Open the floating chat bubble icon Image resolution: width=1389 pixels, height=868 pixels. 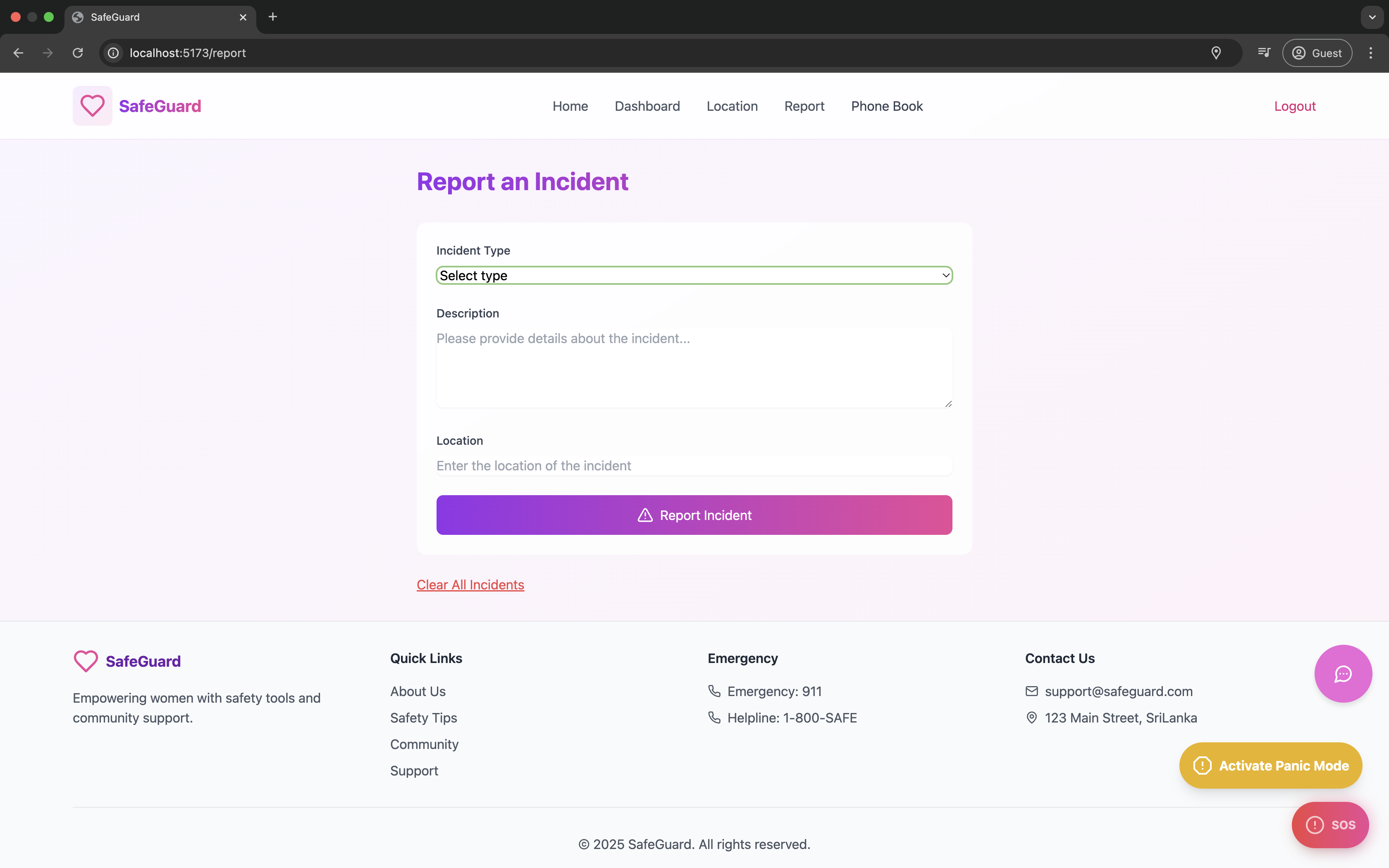(x=1343, y=673)
